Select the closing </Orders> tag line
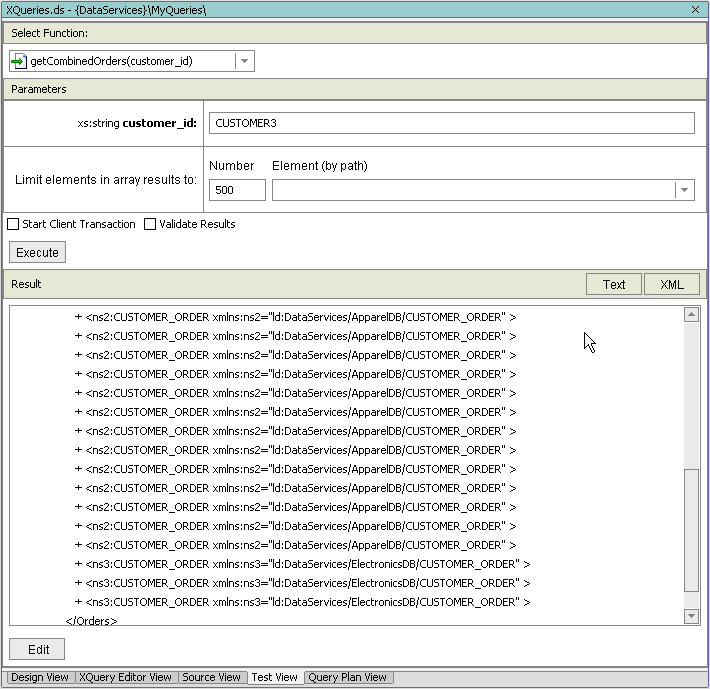The height and width of the screenshot is (689, 710). pos(91,621)
